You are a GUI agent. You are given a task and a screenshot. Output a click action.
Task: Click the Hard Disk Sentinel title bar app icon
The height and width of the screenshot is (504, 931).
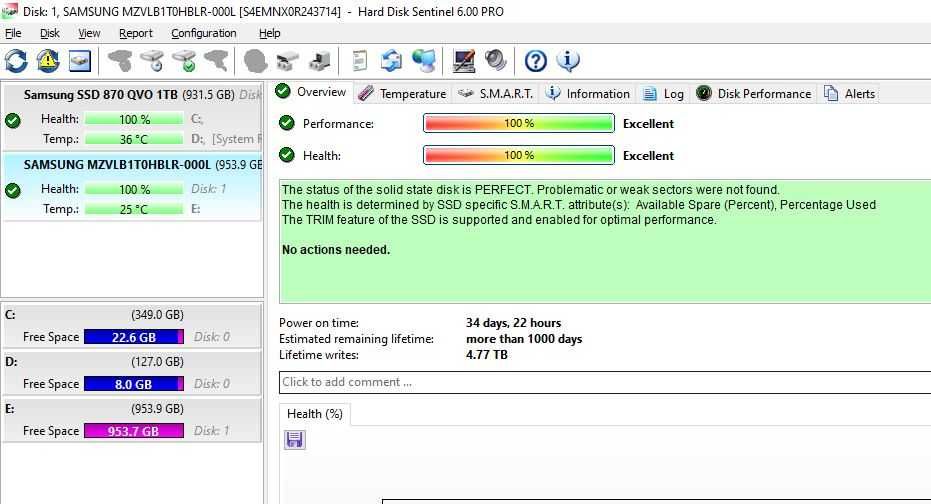(x=9, y=11)
